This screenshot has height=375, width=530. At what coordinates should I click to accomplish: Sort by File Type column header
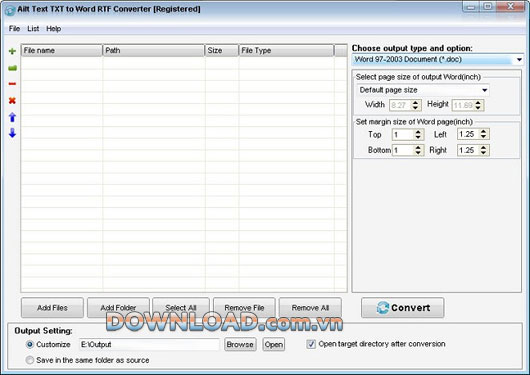coord(286,50)
